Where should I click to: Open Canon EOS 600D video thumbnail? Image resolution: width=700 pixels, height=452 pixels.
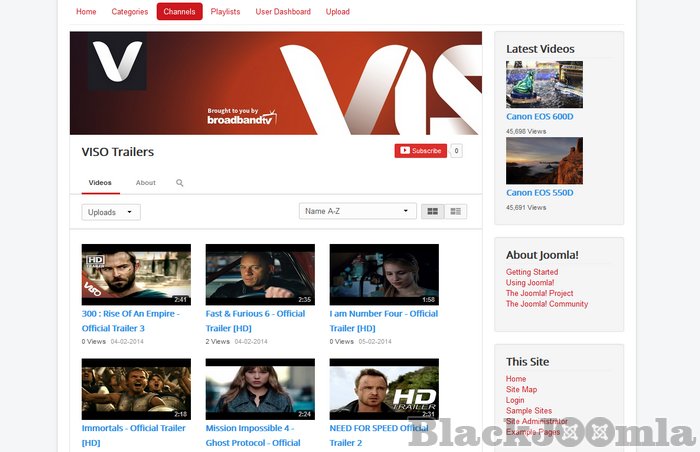pos(544,84)
